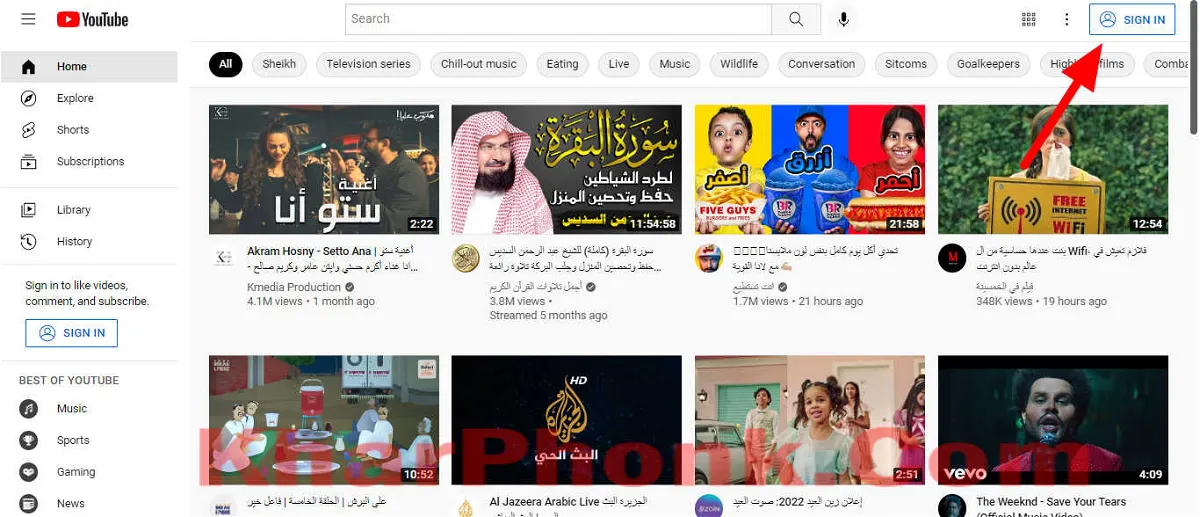Click the YouTube logo
The width and height of the screenshot is (1200, 517).
coord(92,19)
